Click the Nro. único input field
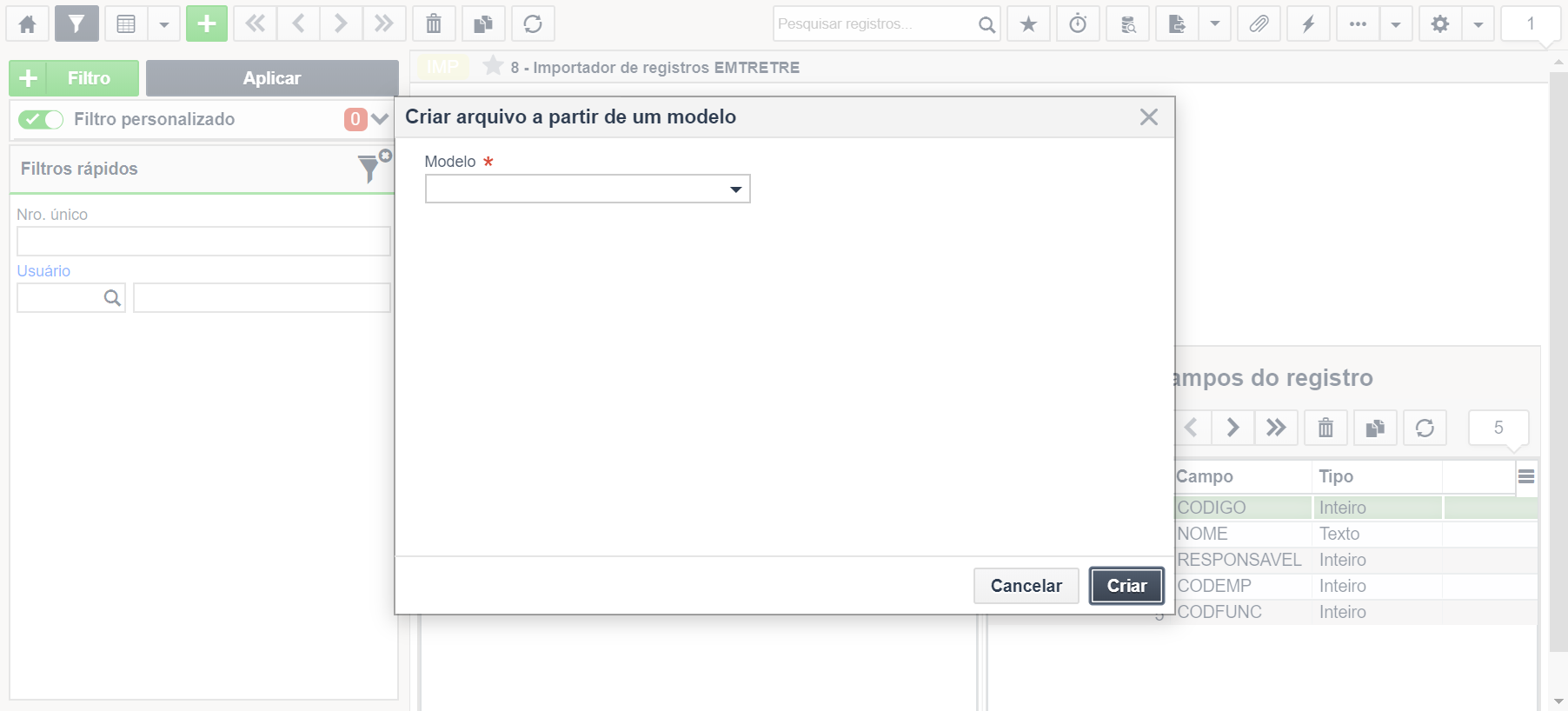The width and height of the screenshot is (1568, 711). coord(203,241)
